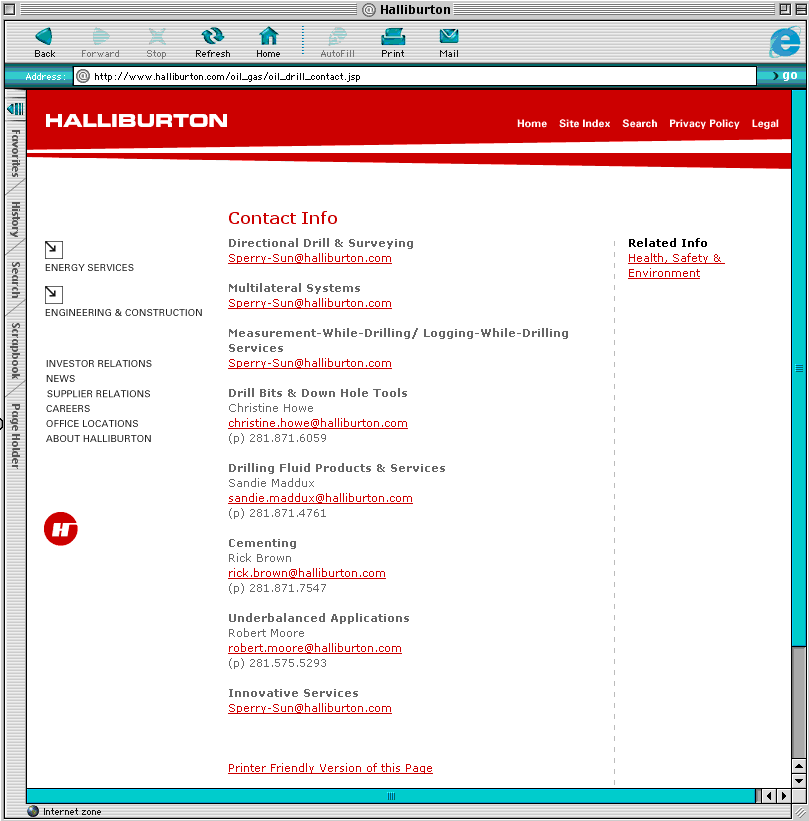Click the vertical scrollbar thumb
This screenshot has width=809, height=821.
[x=799, y=369]
